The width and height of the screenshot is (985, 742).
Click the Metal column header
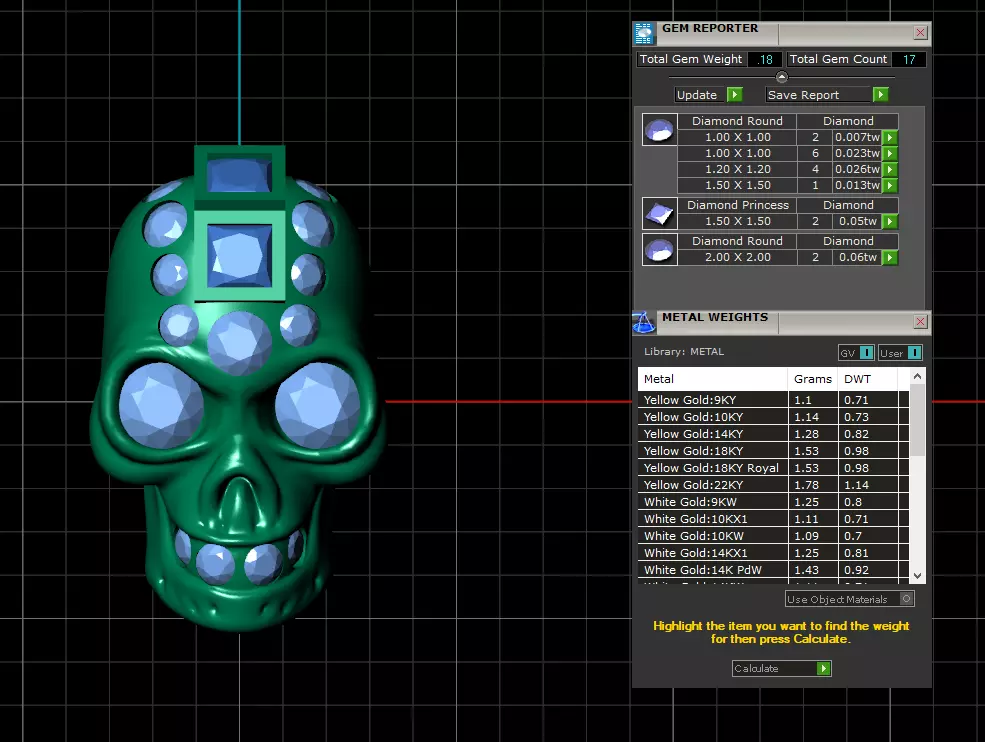[712, 379]
